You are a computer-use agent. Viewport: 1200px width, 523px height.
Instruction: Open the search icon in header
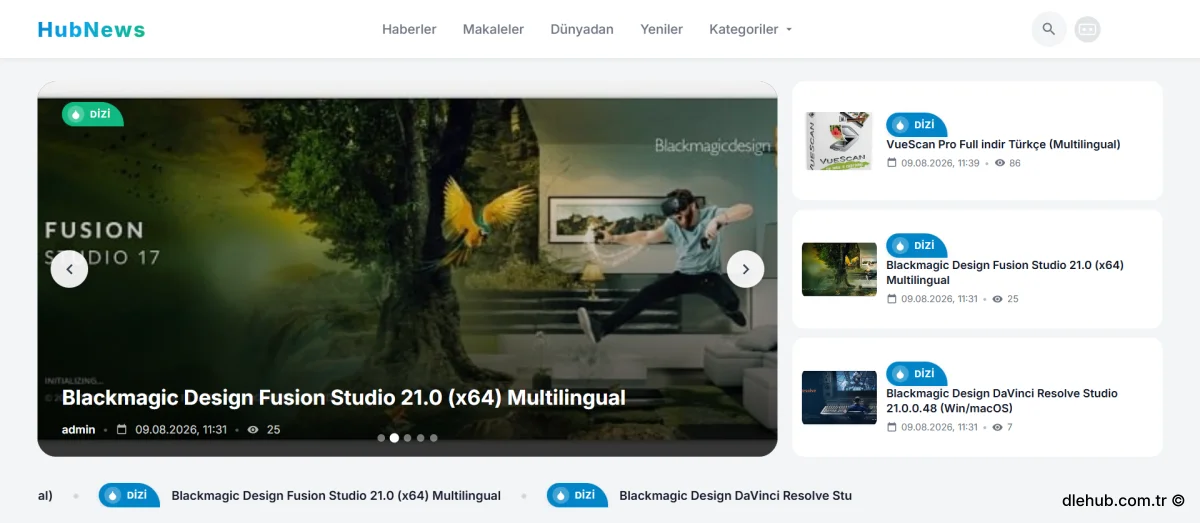[1049, 29]
